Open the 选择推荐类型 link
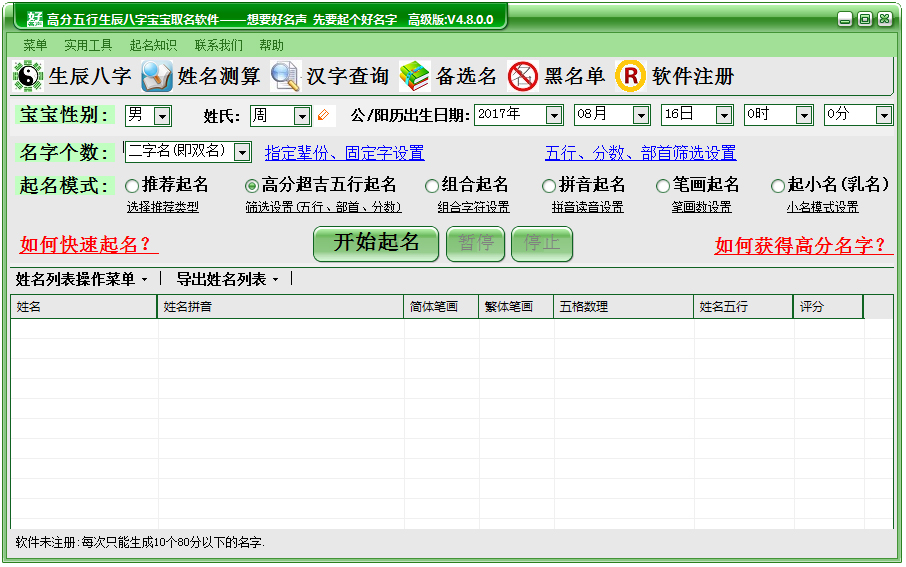This screenshot has height=567, width=906. (163, 207)
